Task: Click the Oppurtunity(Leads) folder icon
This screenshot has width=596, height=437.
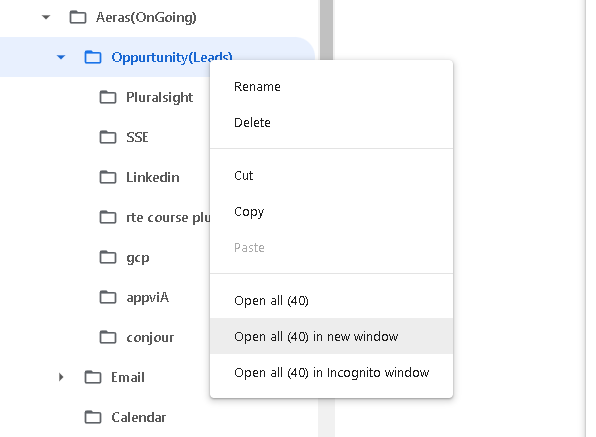Action: pos(93,57)
